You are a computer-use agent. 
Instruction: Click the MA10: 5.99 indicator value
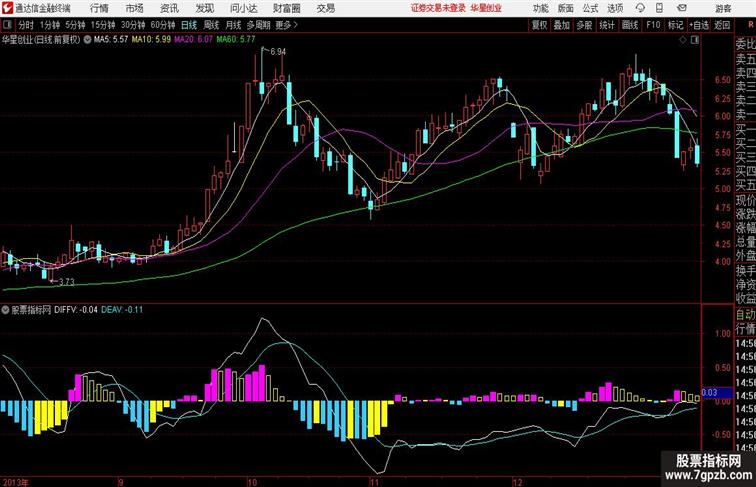point(151,40)
